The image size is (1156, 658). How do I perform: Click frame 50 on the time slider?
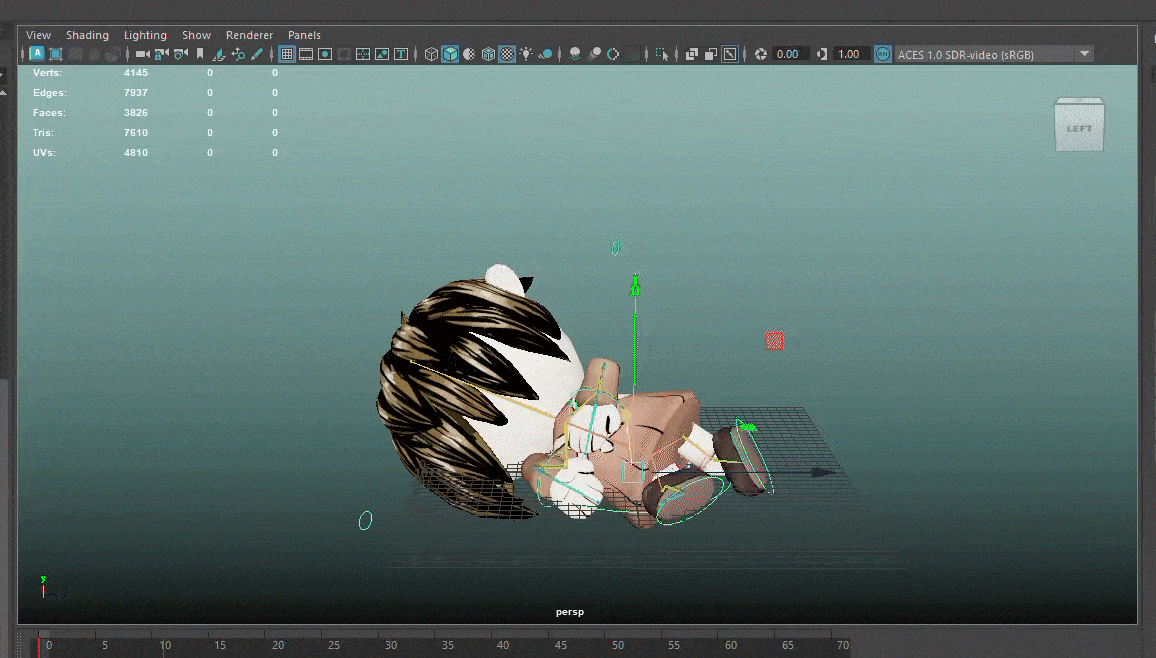[x=617, y=645]
